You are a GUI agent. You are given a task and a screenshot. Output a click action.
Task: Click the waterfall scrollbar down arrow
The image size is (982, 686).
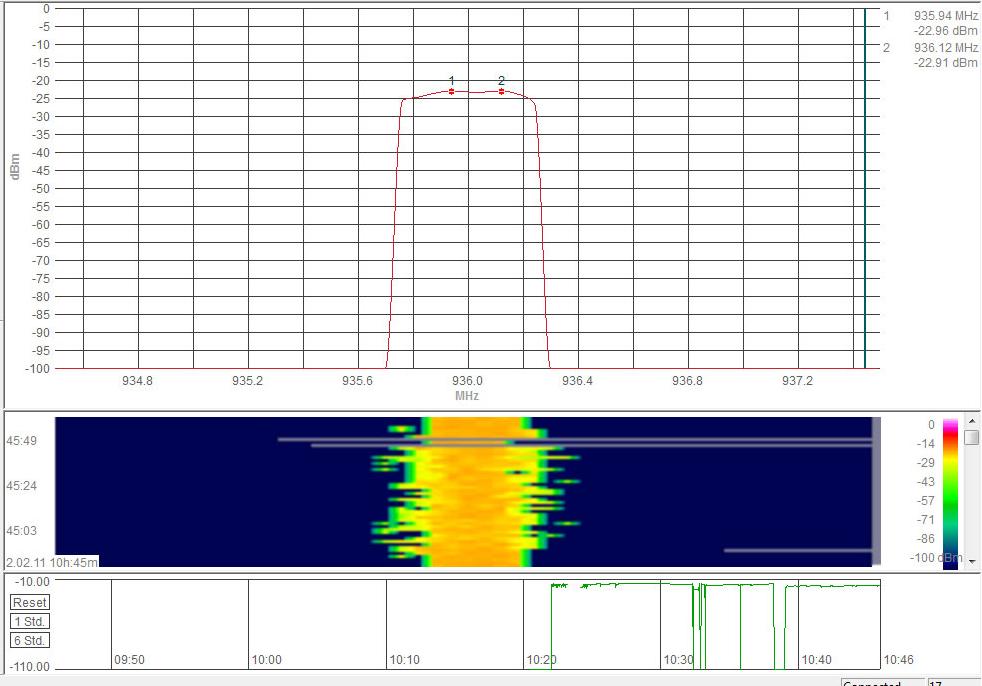click(971, 561)
